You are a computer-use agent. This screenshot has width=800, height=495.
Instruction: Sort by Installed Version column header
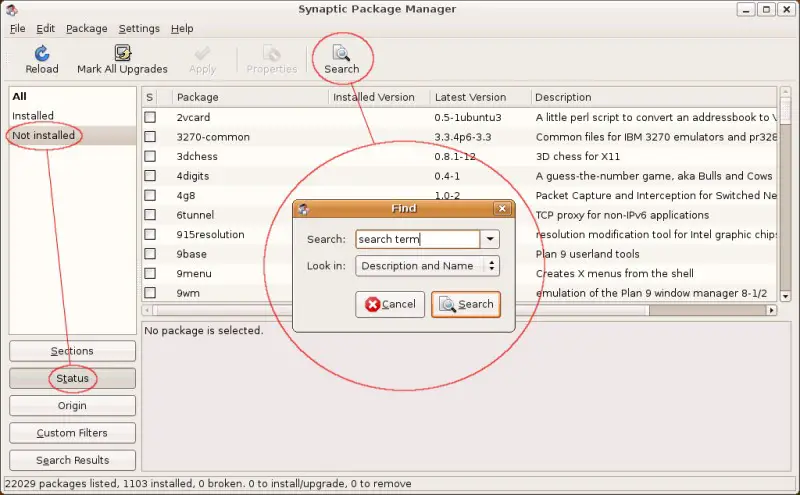[x=379, y=97]
